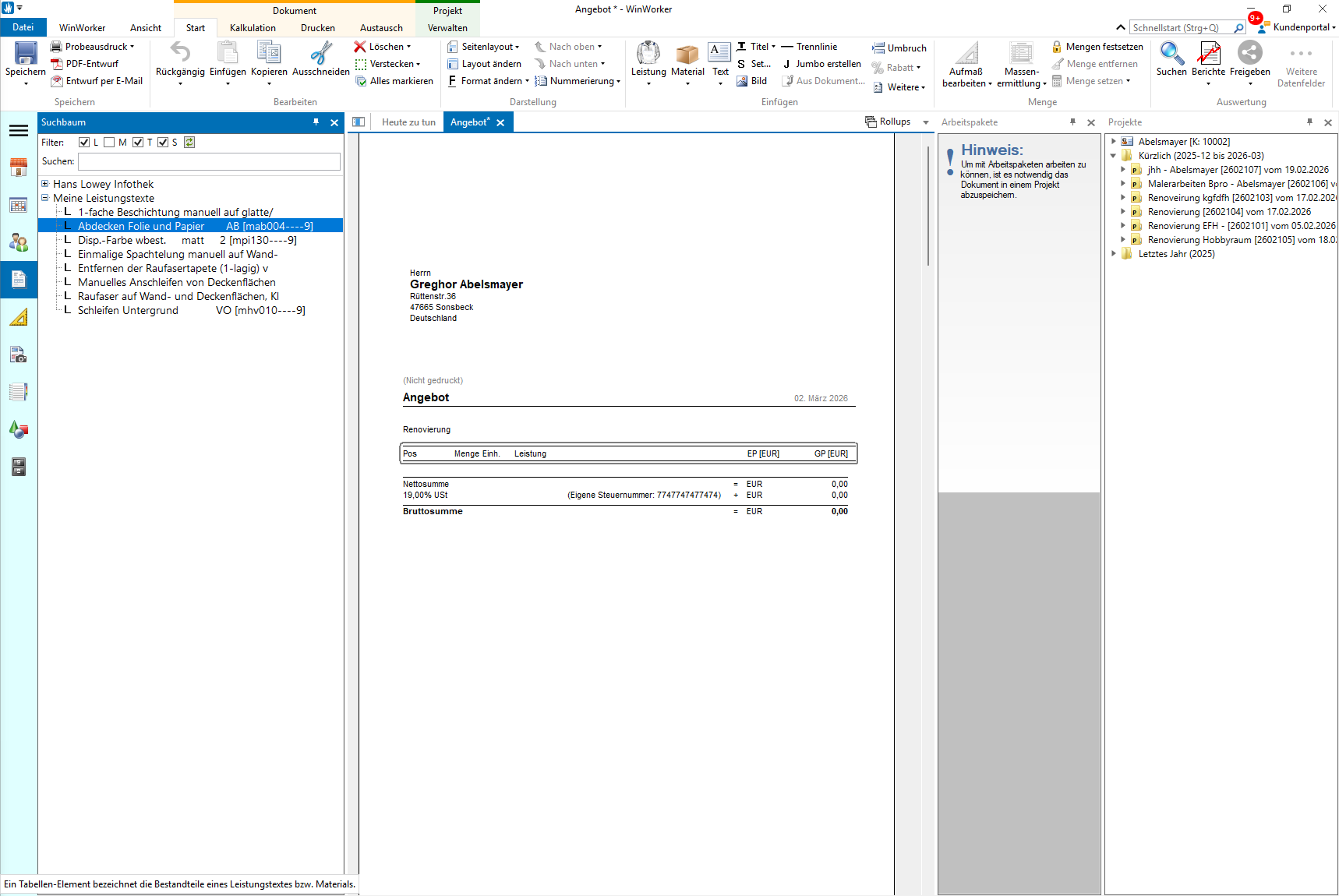Click the Ausschneiden scissors icon
The height and width of the screenshot is (896, 1339).
click(x=320, y=53)
